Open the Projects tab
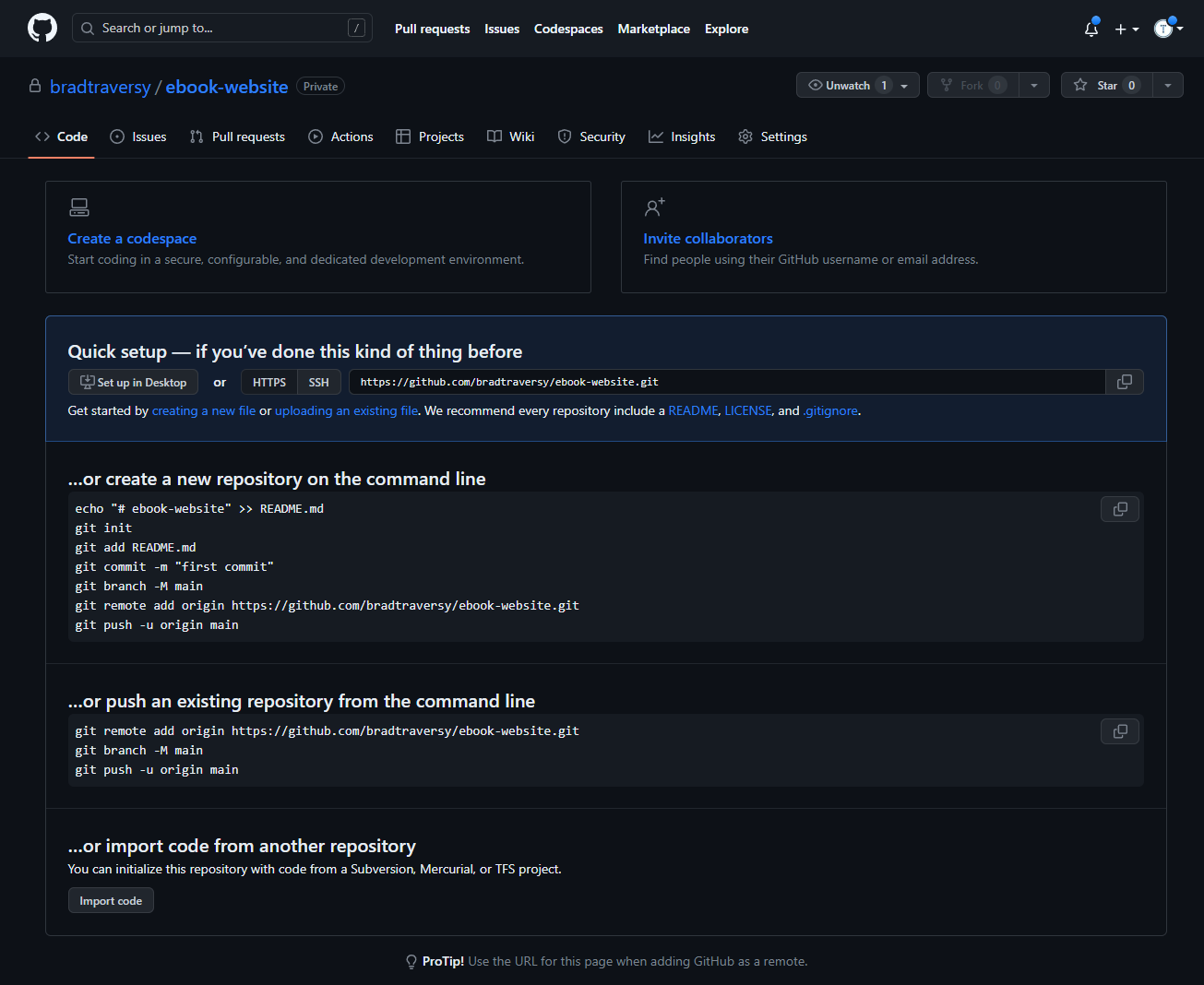 click(x=430, y=136)
